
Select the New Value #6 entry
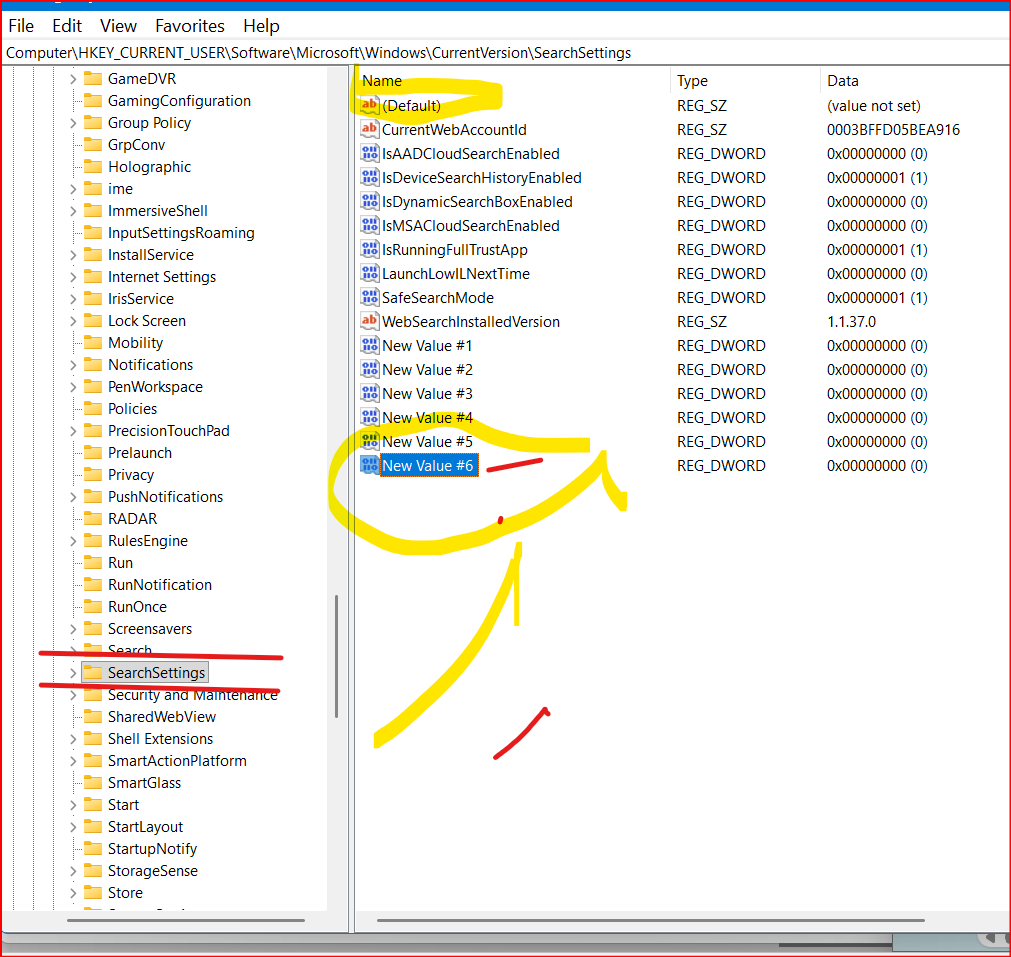[x=427, y=466]
